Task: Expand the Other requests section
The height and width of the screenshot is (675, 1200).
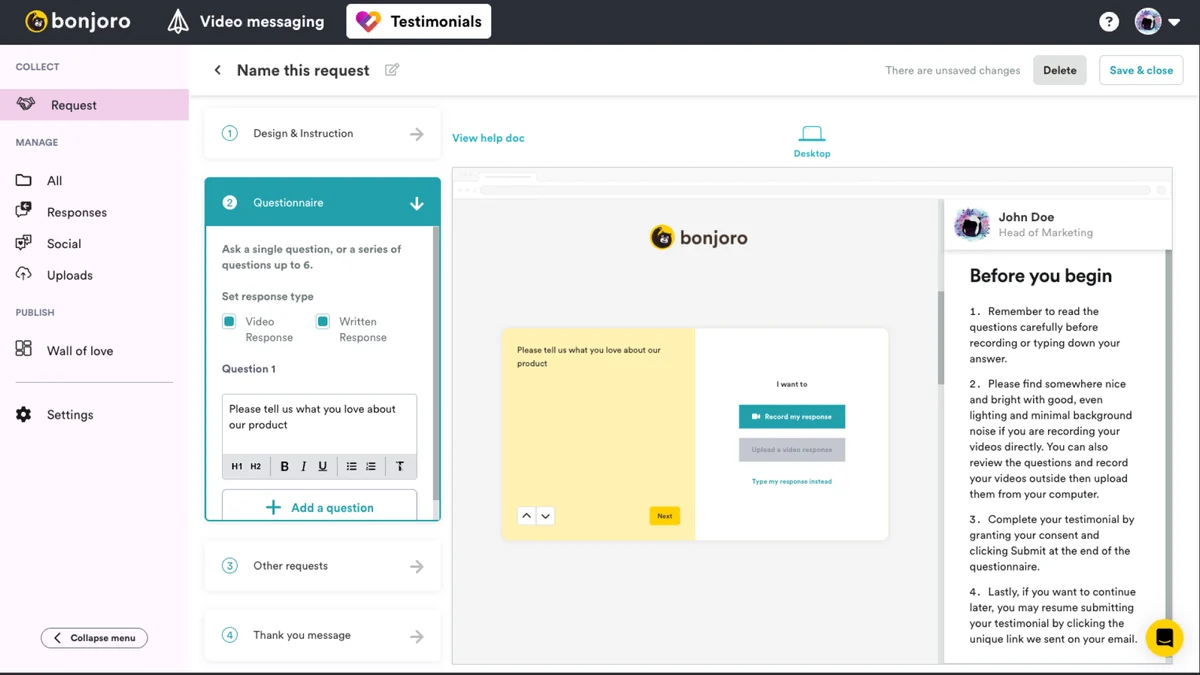Action: (x=322, y=566)
